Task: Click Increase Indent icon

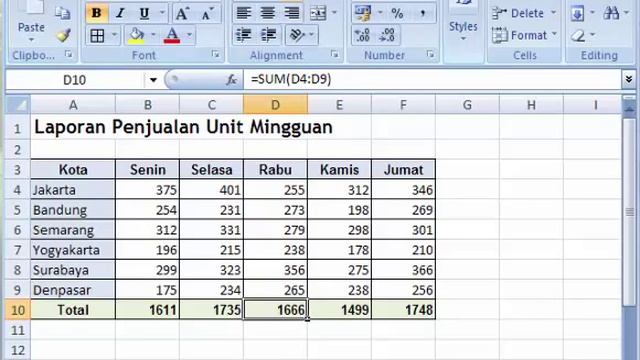Action: click(x=268, y=36)
